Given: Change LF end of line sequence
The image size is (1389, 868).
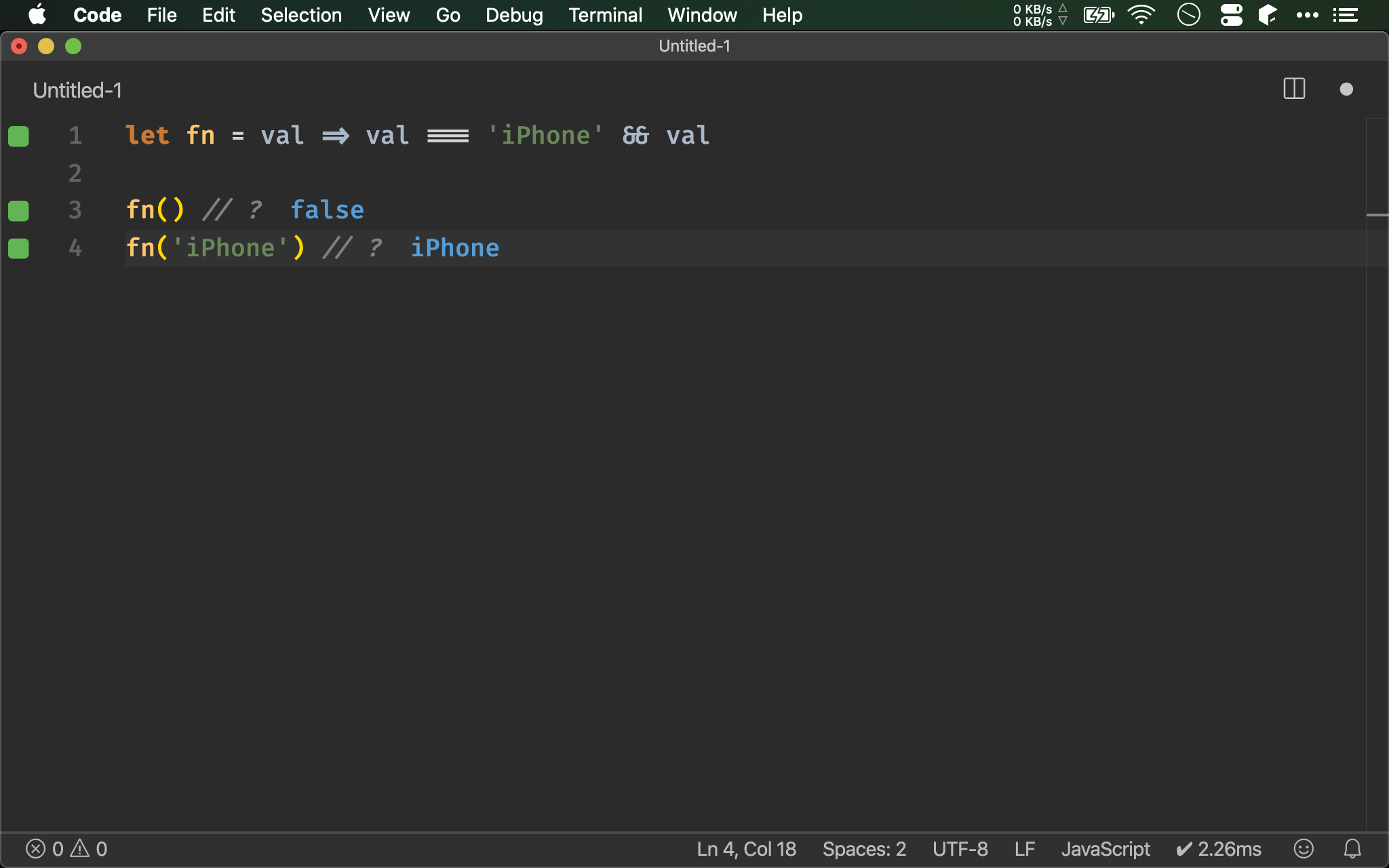Looking at the screenshot, I should pyautogui.click(x=1024, y=848).
